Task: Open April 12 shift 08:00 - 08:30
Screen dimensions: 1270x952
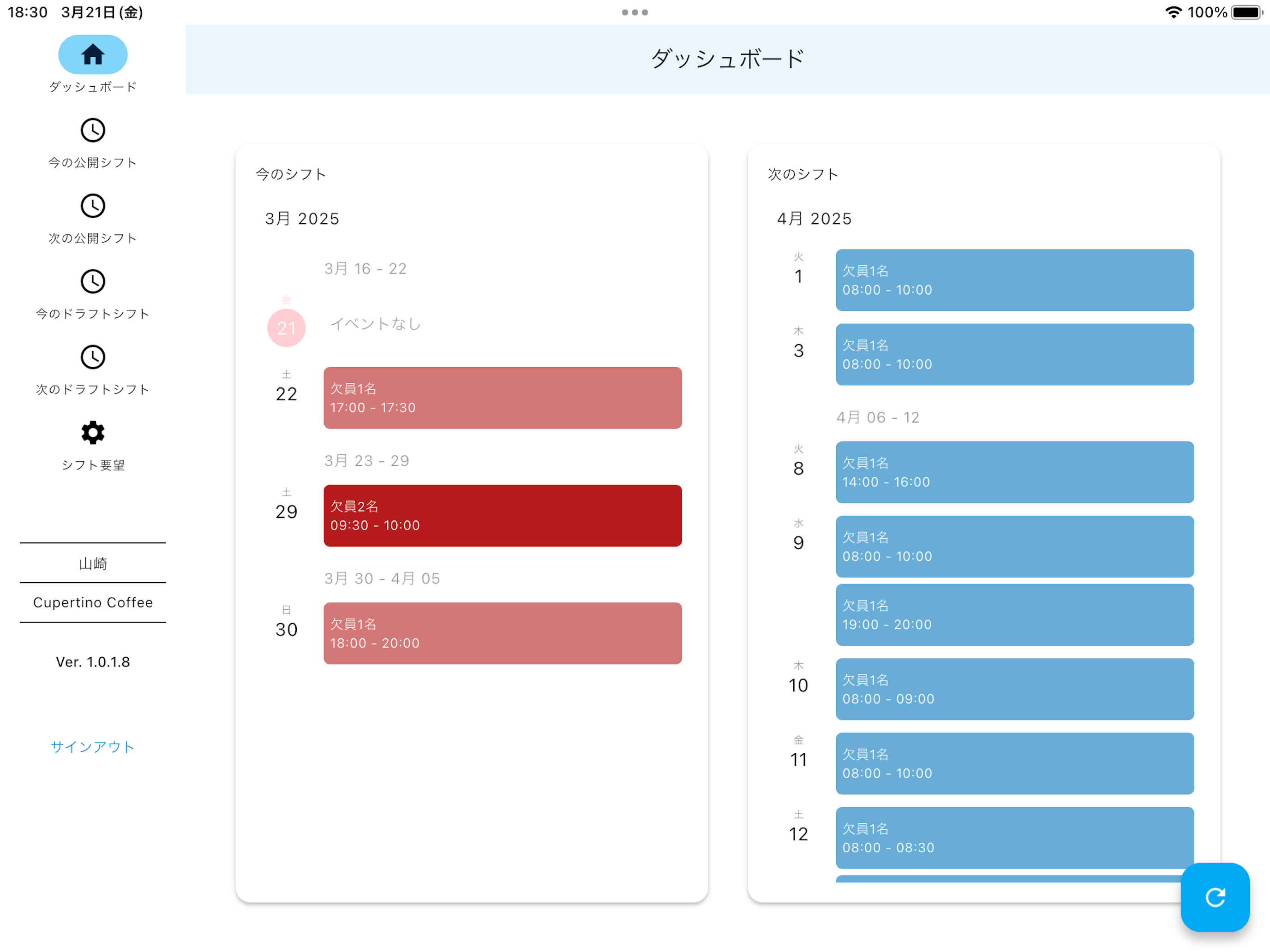Action: coord(1014,838)
